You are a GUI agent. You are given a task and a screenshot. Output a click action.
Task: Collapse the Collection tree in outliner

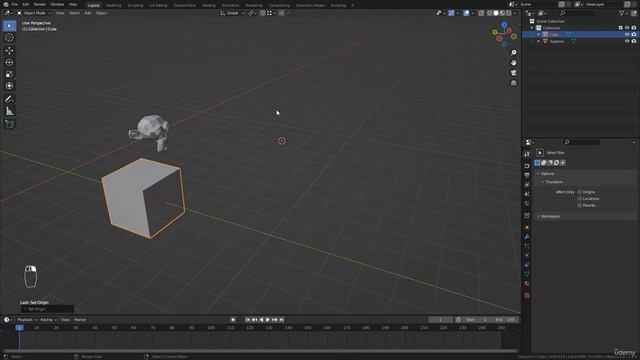[x=532, y=28]
